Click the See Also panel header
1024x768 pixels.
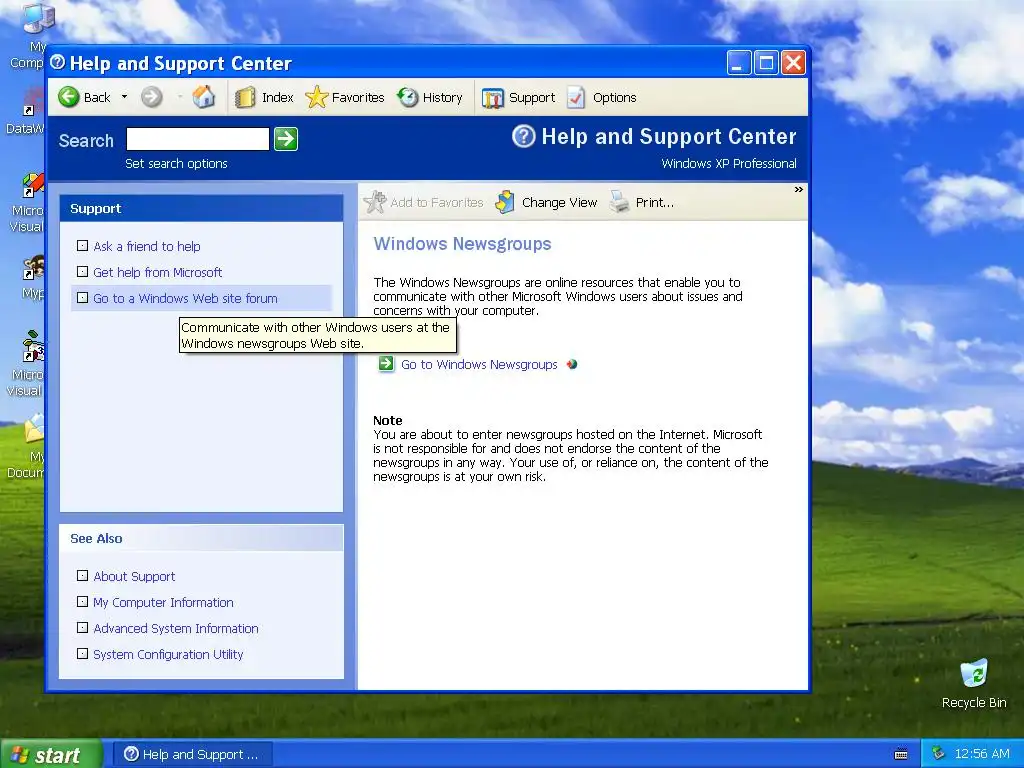(201, 538)
